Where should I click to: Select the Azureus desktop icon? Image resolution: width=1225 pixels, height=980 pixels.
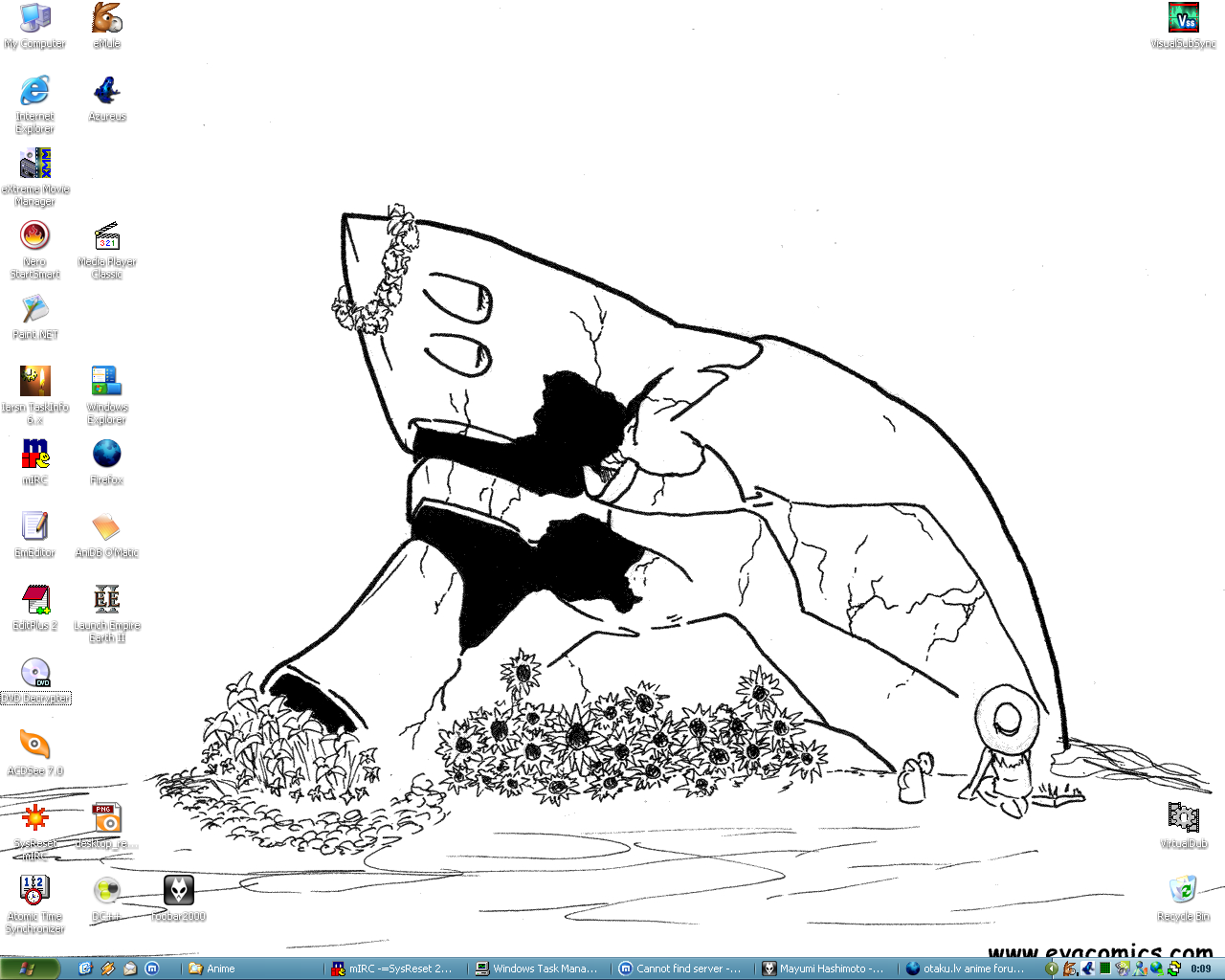point(107,99)
